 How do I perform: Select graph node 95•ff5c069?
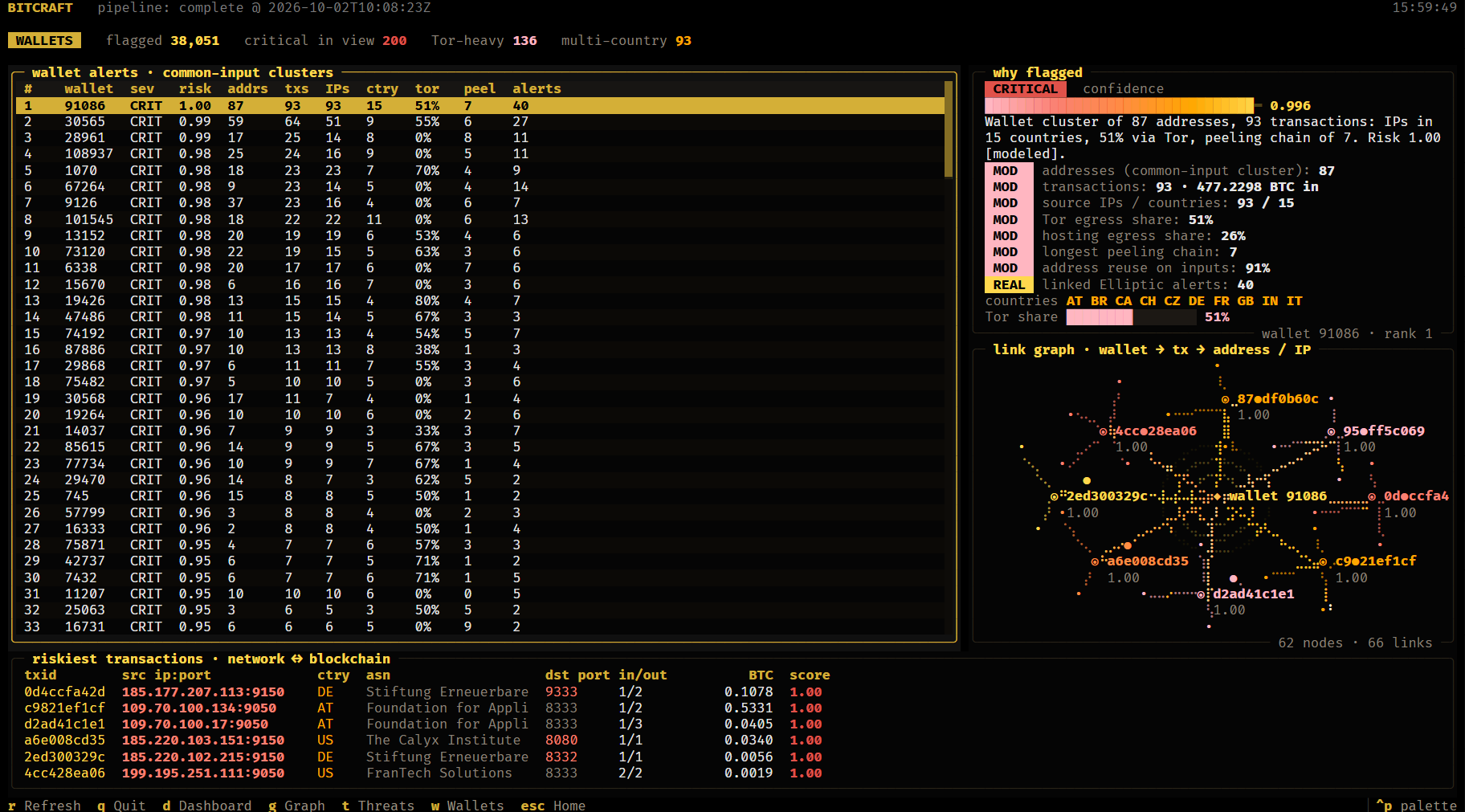click(1377, 430)
